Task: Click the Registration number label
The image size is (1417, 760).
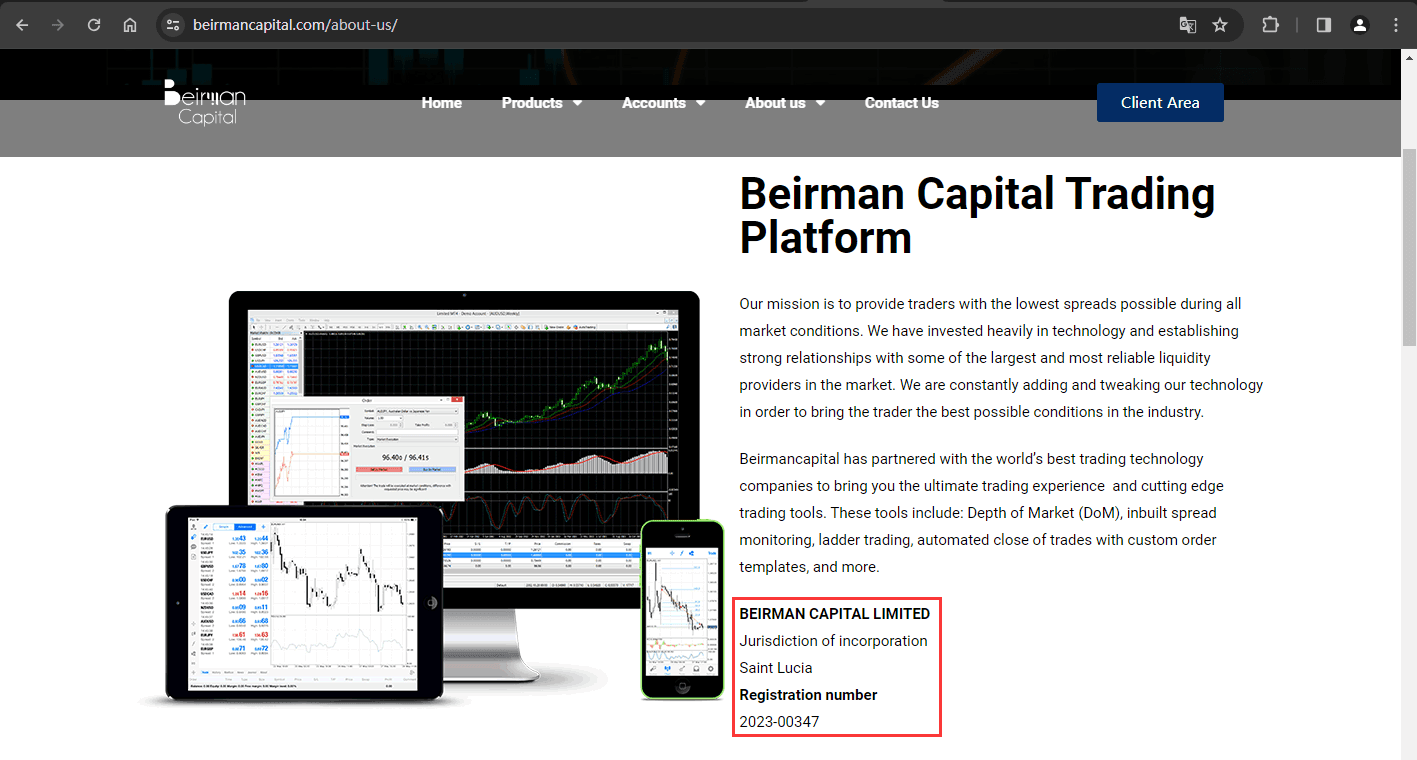Action: pyautogui.click(x=808, y=695)
